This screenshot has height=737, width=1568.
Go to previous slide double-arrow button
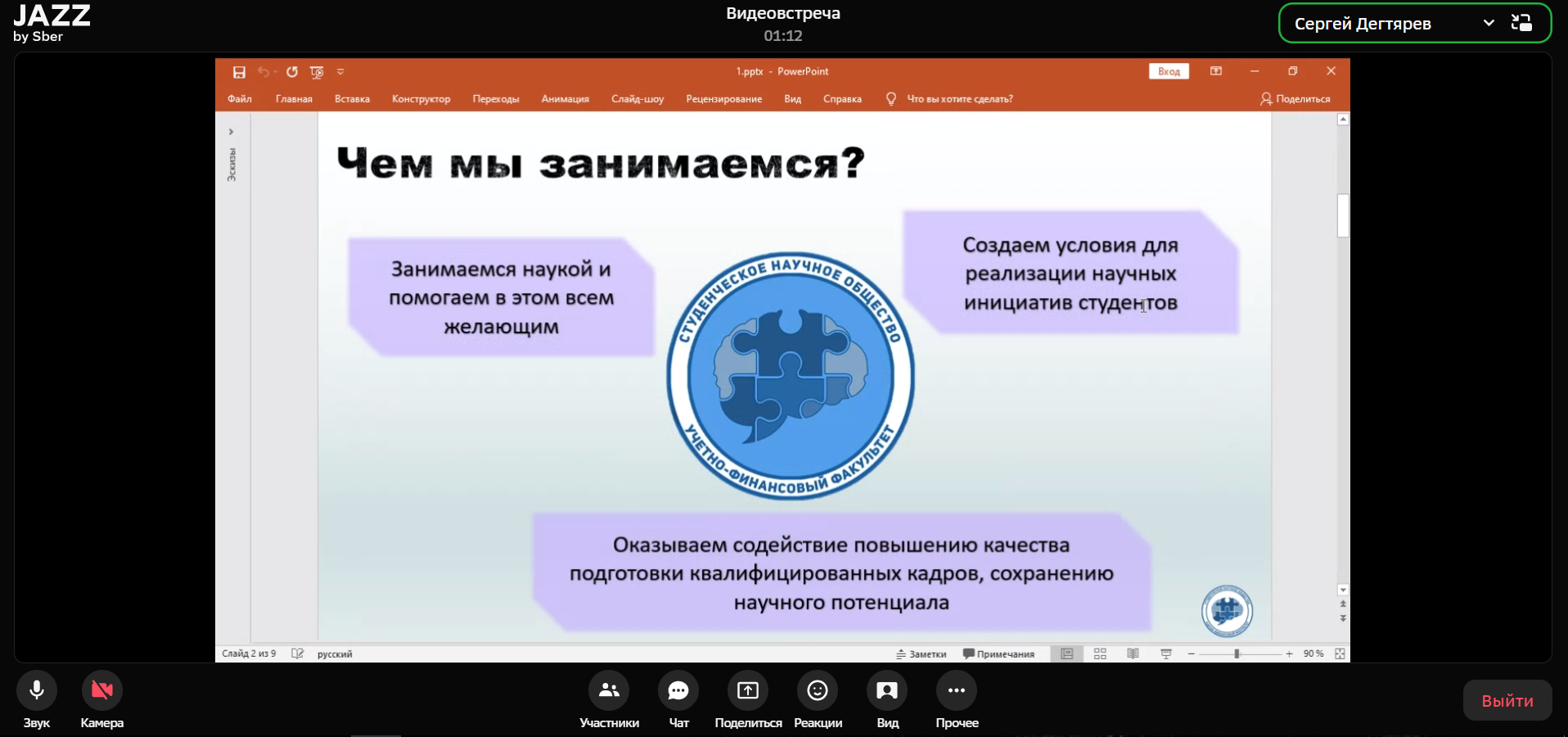pyautogui.click(x=1343, y=604)
